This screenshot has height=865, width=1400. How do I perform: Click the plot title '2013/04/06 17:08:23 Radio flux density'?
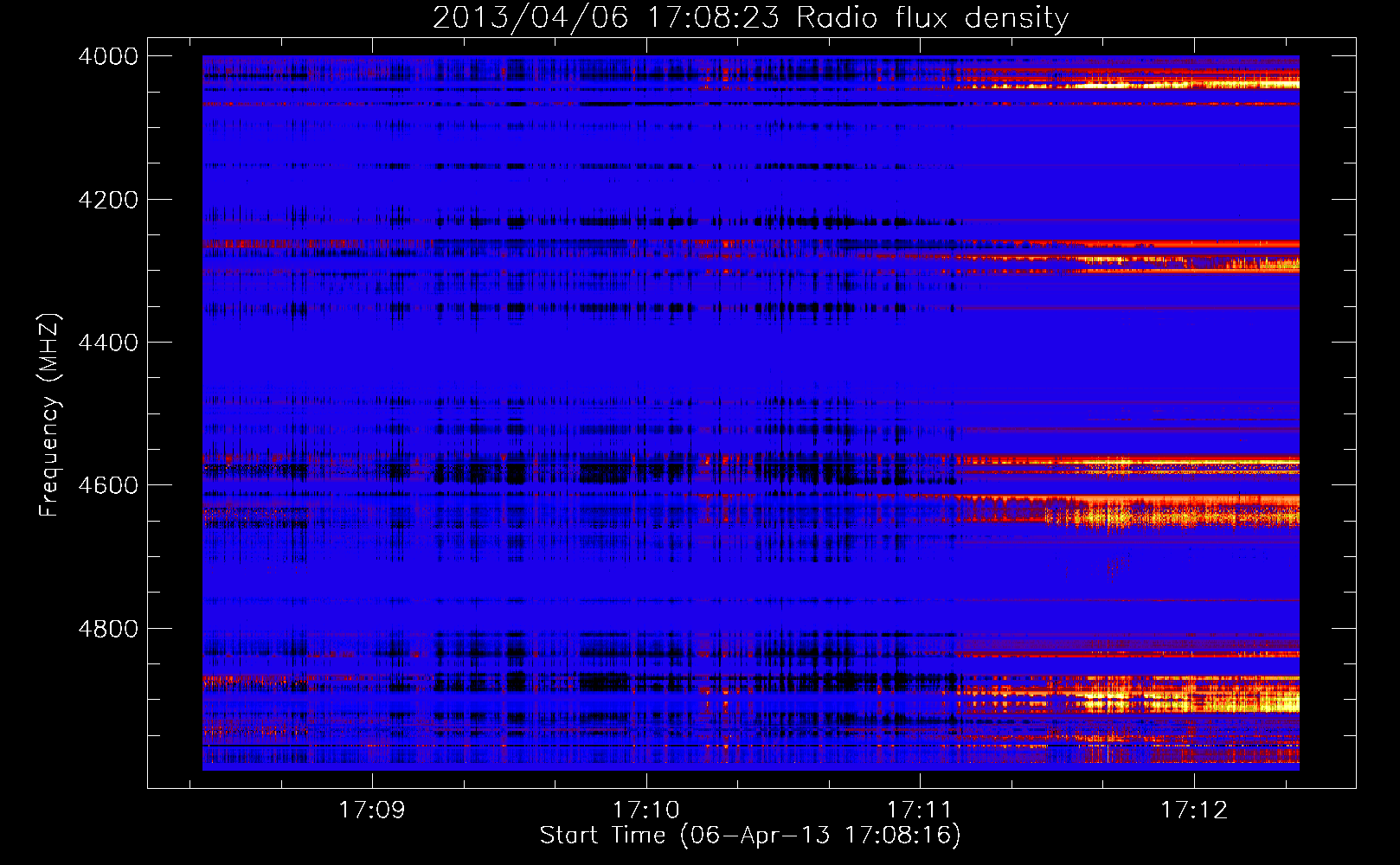click(x=750, y=17)
